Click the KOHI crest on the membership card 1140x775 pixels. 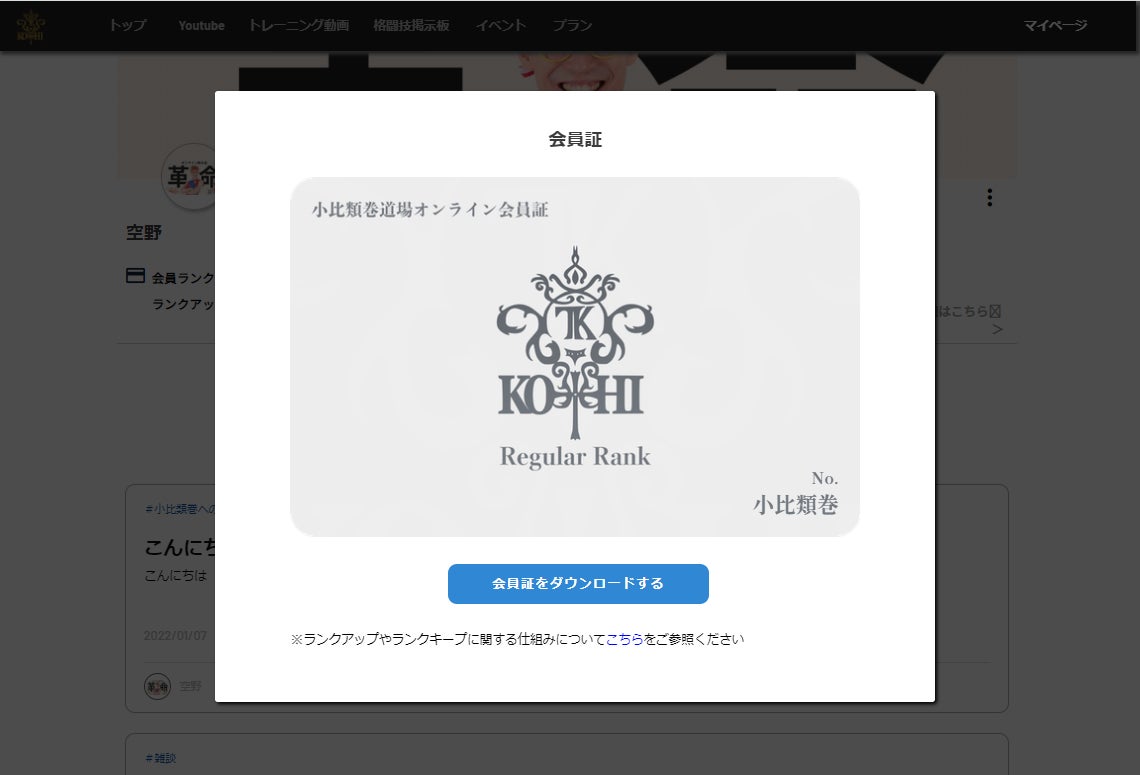pos(575,342)
